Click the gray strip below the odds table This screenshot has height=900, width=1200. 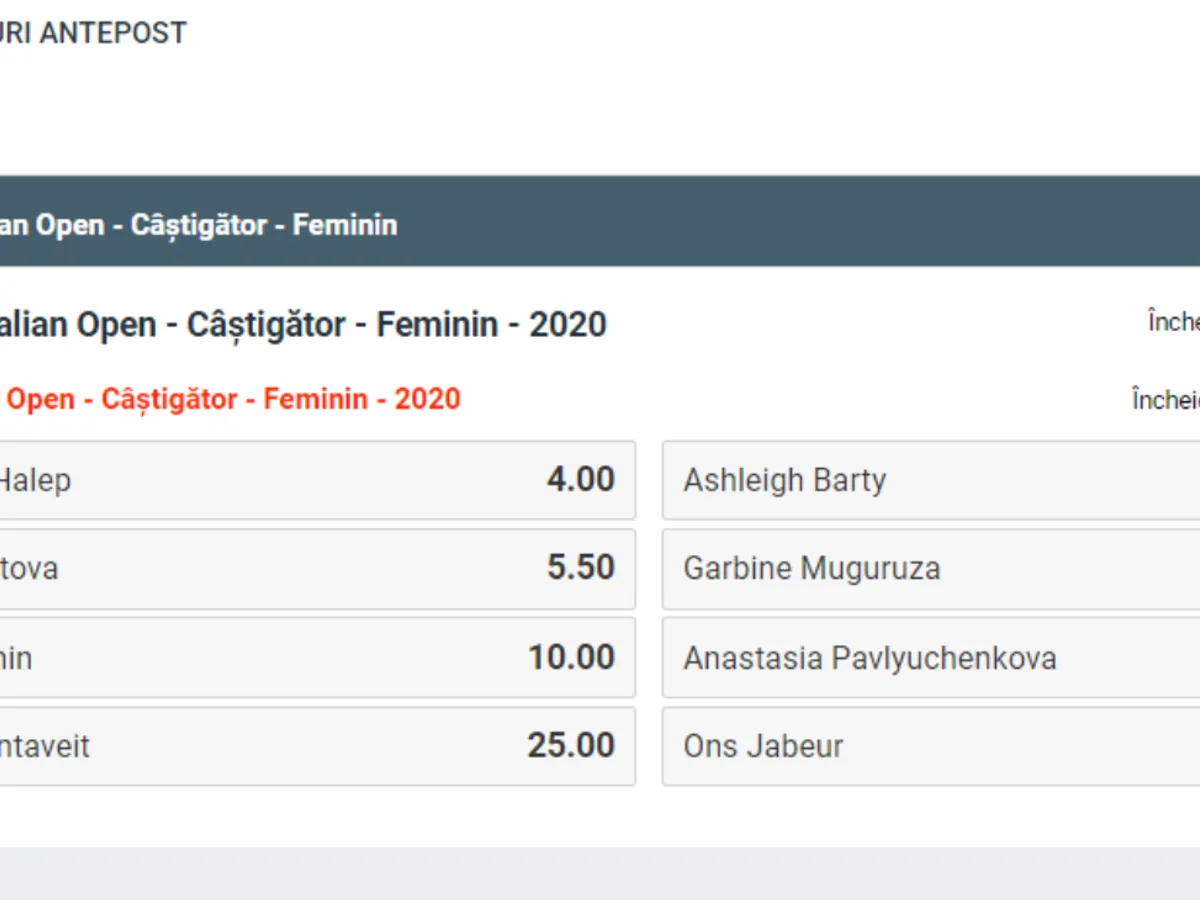coord(600,873)
